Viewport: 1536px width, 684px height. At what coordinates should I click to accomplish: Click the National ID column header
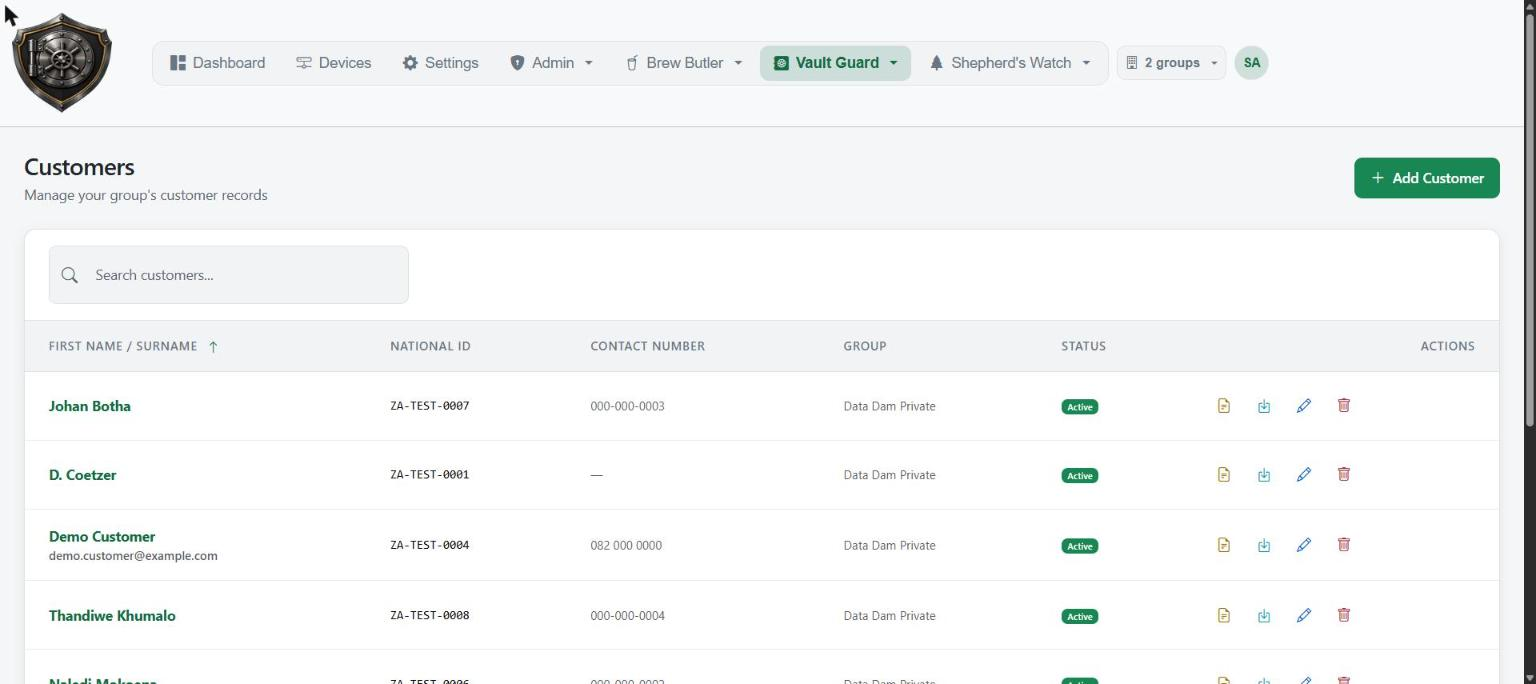430,346
